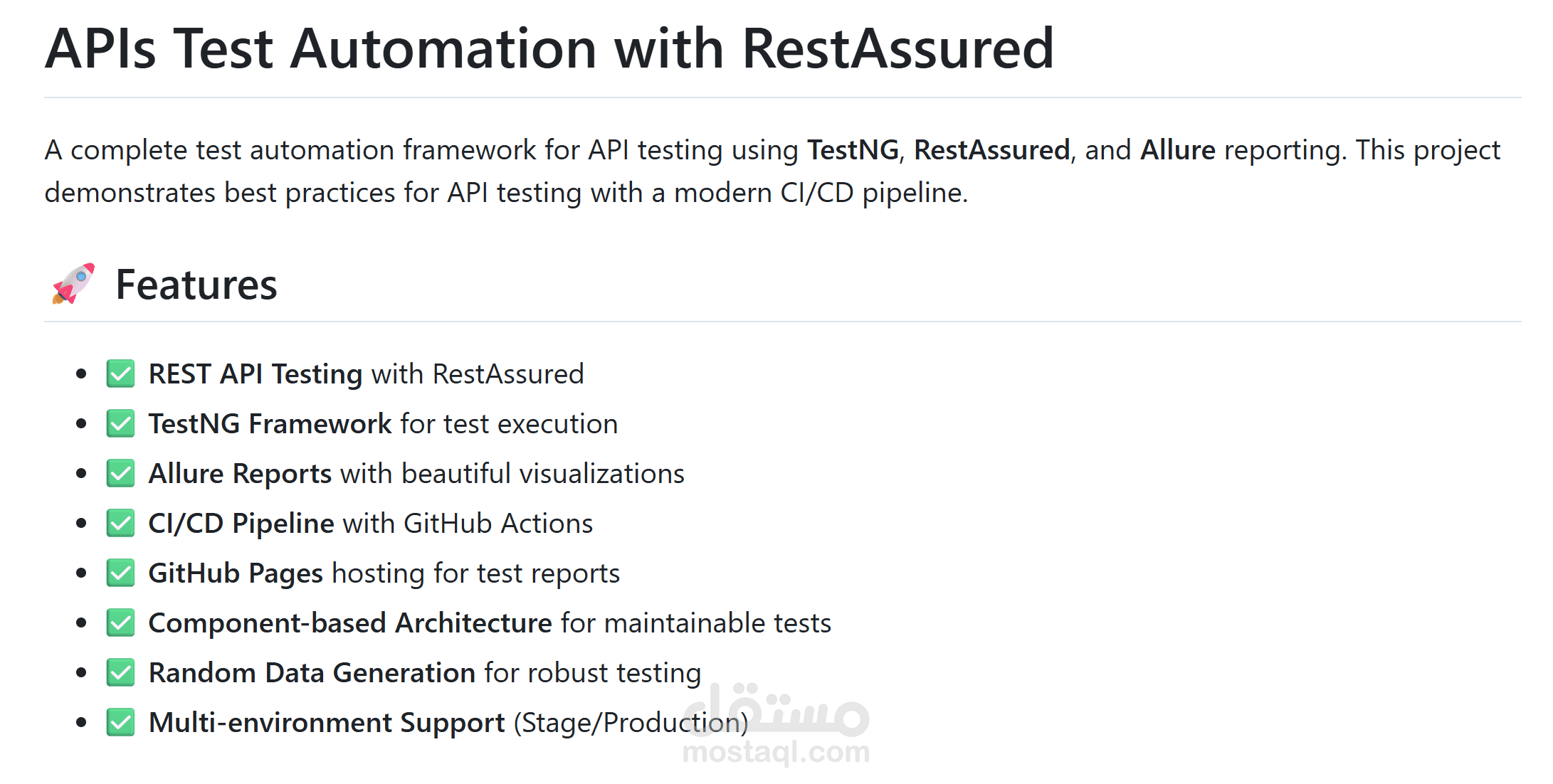Click the green check beside TestNG Framework
The height and width of the screenshot is (784, 1553).
[120, 424]
